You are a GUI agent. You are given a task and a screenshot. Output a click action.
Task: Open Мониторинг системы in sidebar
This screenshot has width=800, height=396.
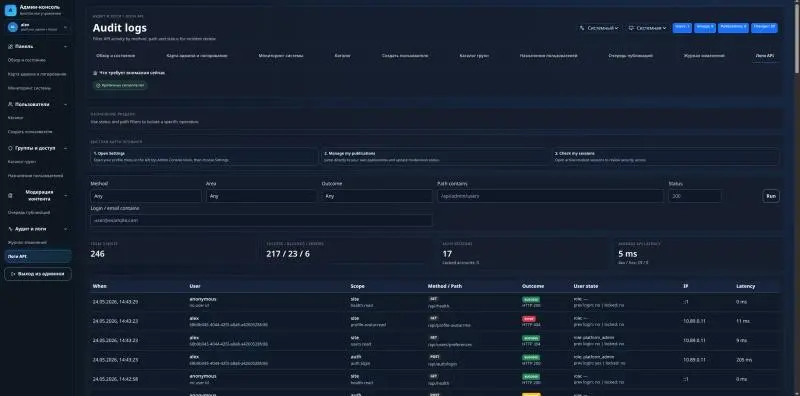(x=29, y=88)
